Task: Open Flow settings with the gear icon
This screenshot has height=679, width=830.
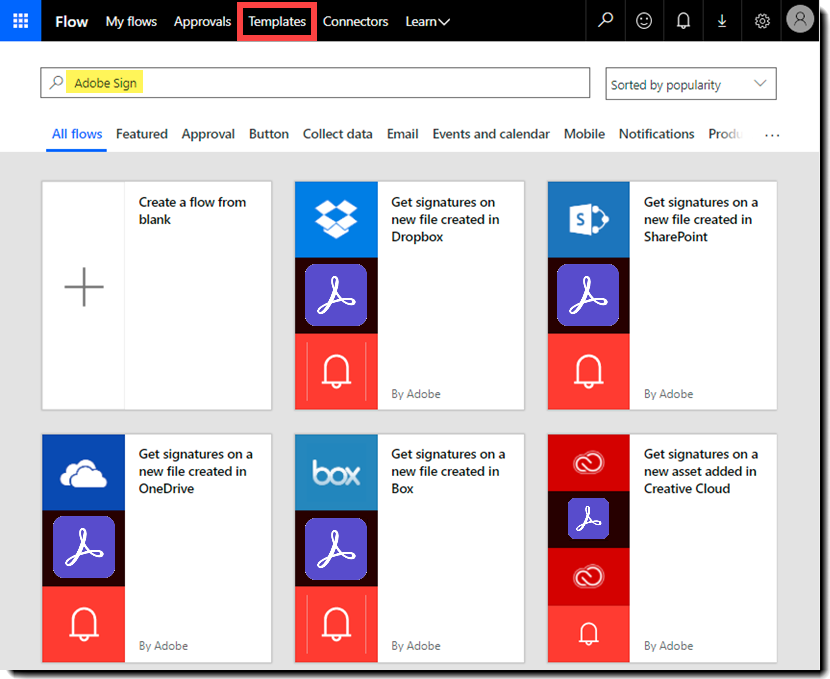Action: [x=761, y=20]
